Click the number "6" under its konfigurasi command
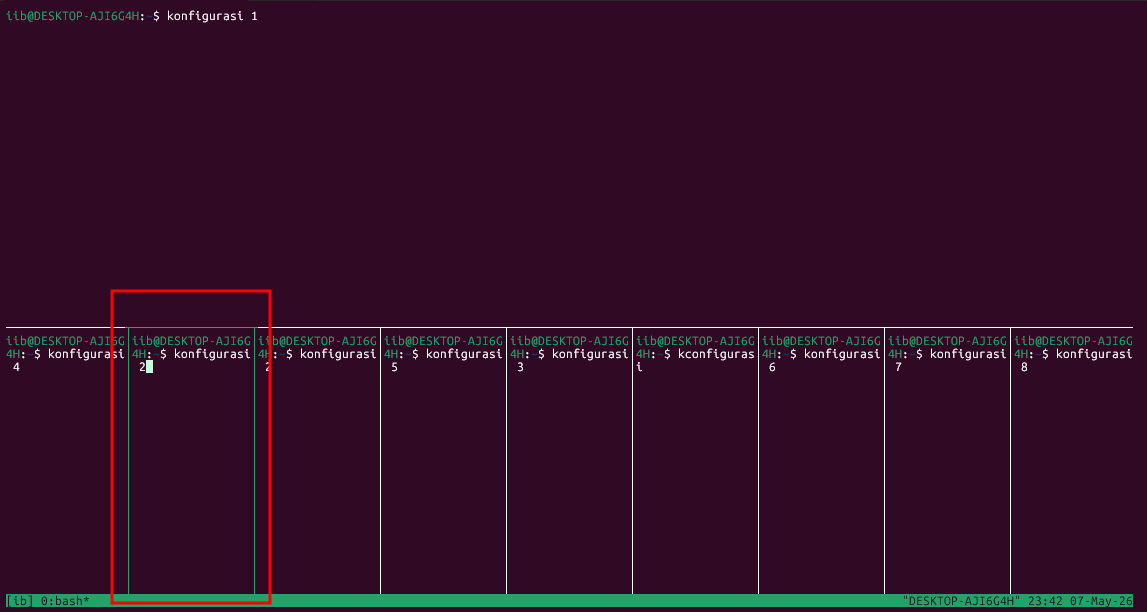The image size is (1147, 612). 772,367
